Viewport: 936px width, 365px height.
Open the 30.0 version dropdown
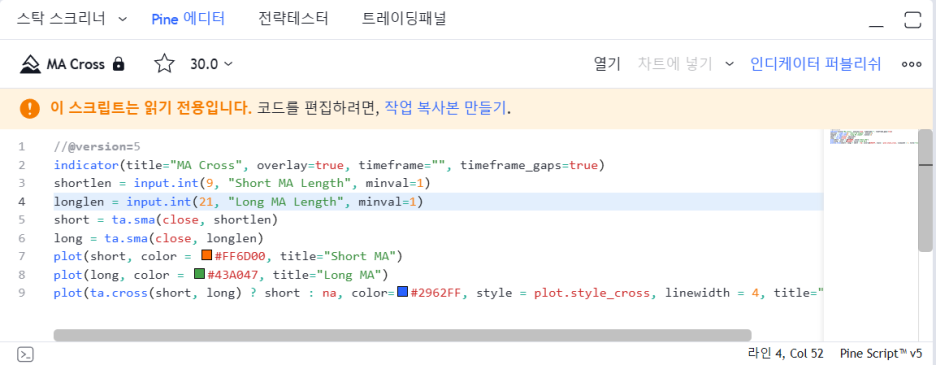click(211, 64)
